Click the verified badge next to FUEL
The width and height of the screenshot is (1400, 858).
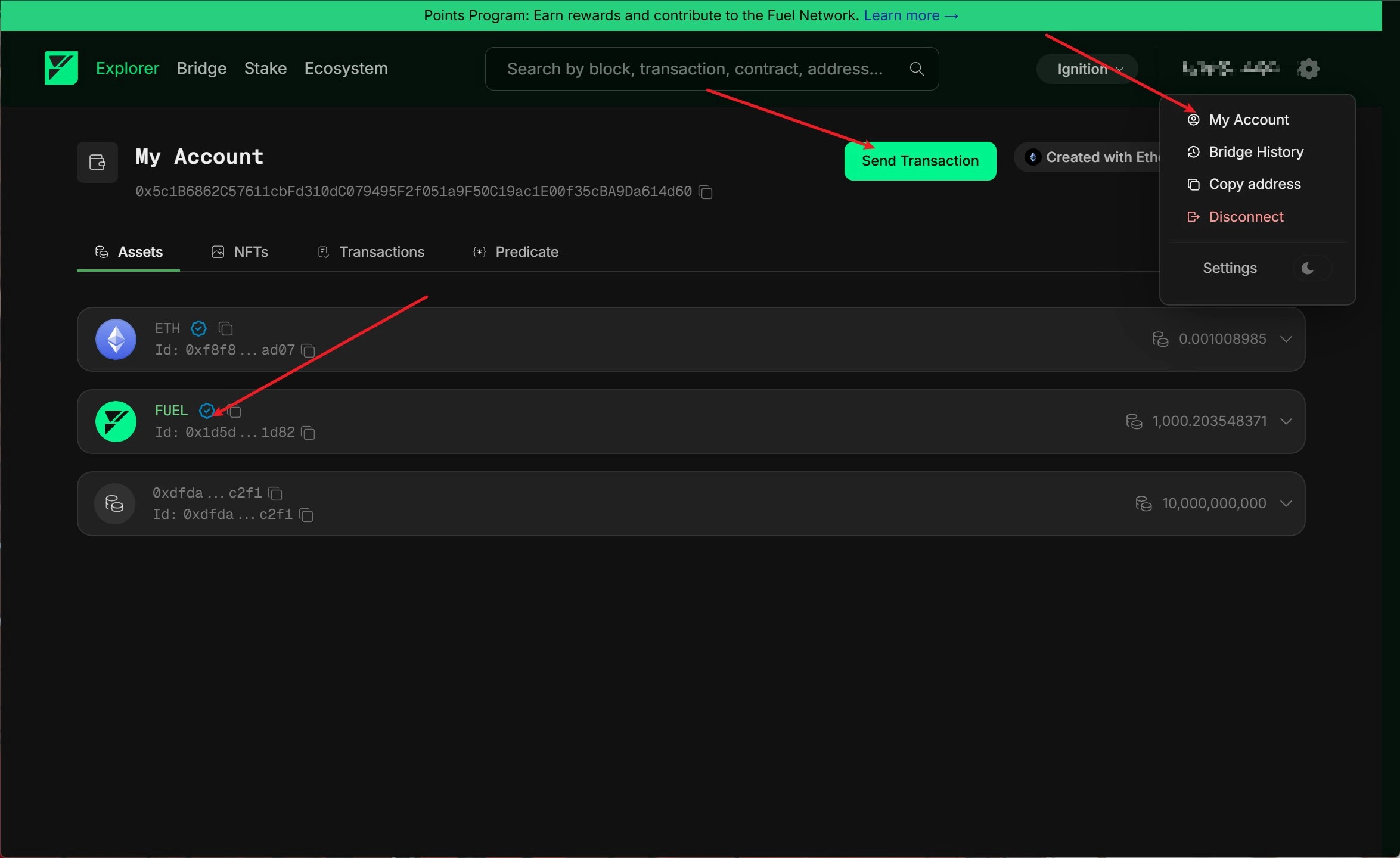[207, 411]
